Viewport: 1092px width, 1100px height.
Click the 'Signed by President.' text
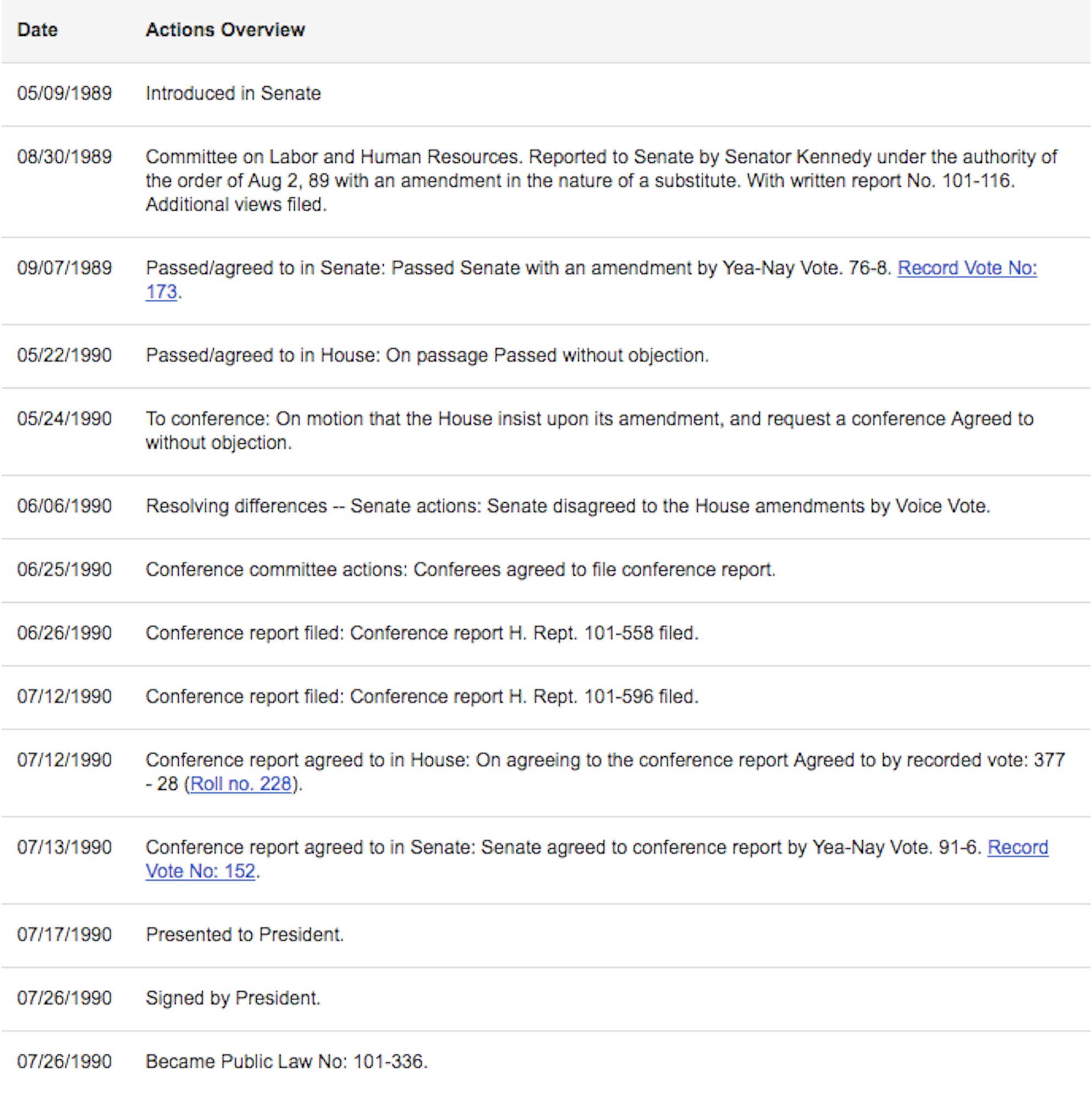point(234,999)
